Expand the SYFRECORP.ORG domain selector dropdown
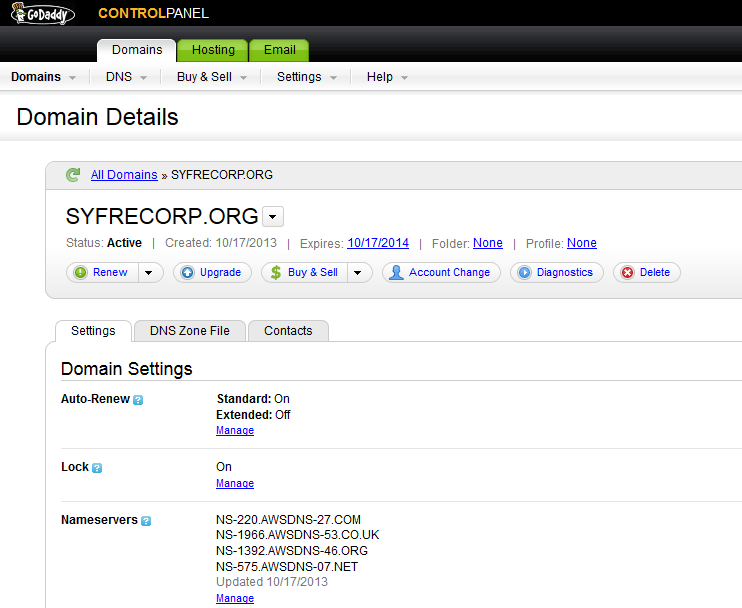Image resolution: width=742 pixels, height=608 pixels. point(273,217)
